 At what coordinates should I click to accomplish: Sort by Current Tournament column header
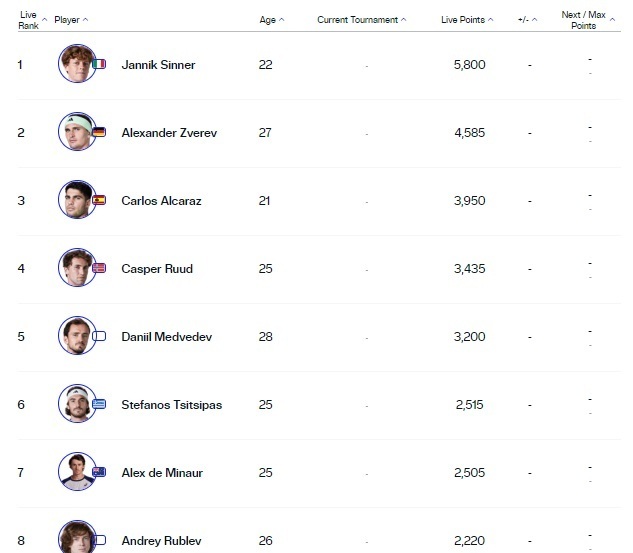coord(362,20)
